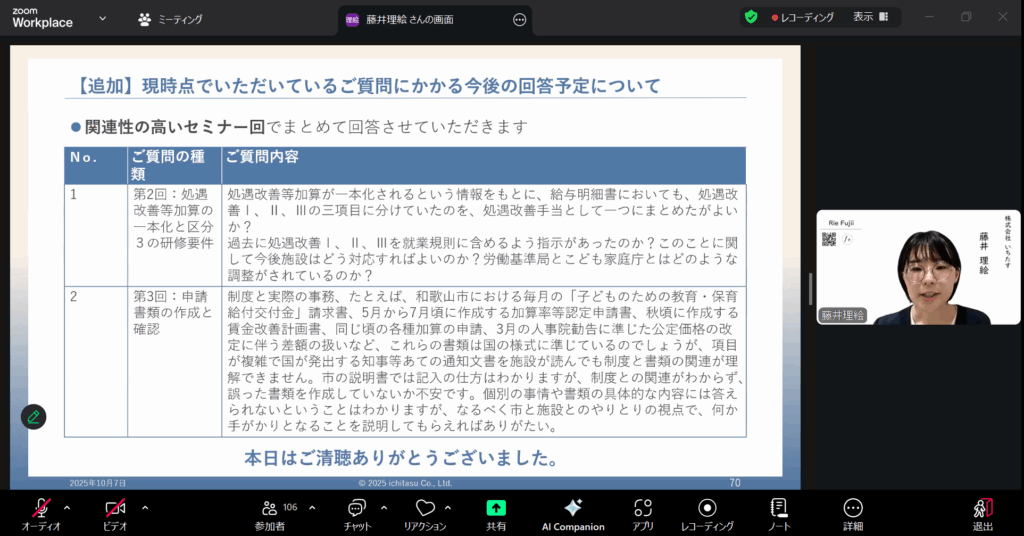The width and height of the screenshot is (1024, 536).
Task: Click the 藤井理絵 video thumbnail
Action: (x=918, y=267)
